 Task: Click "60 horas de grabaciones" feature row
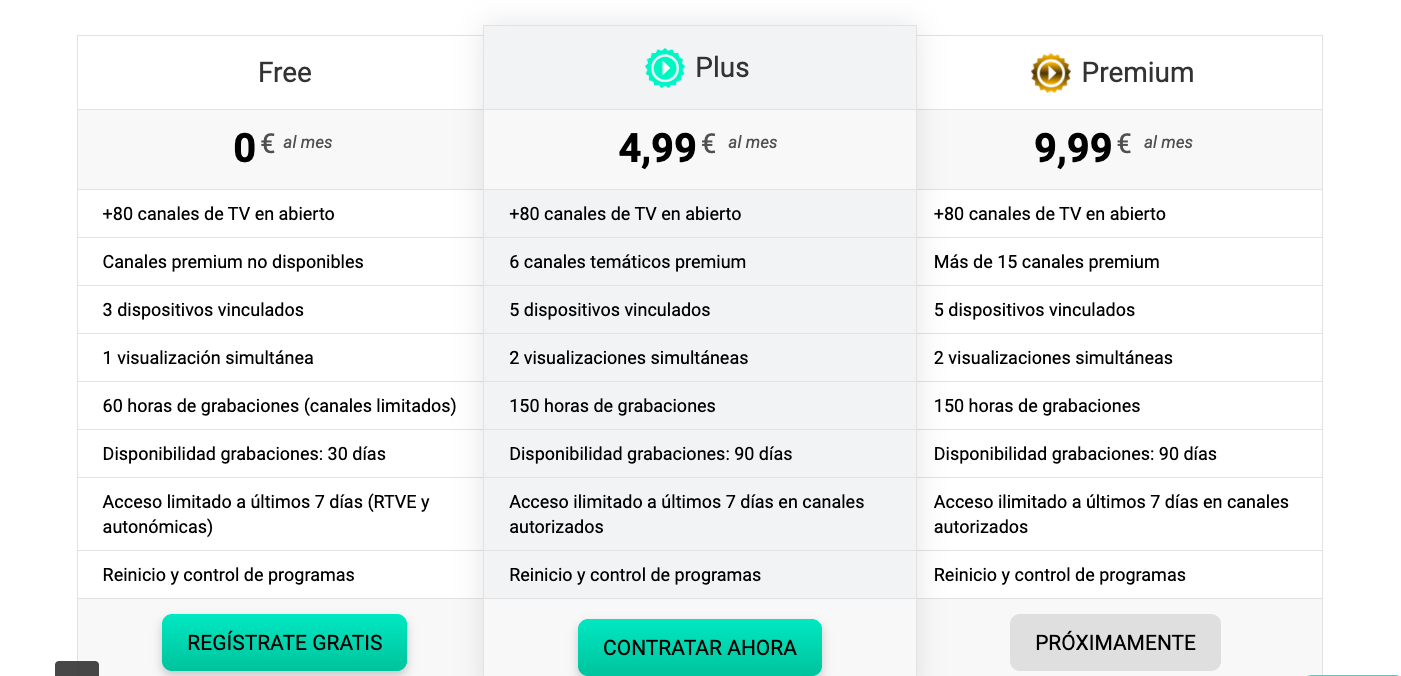279,406
